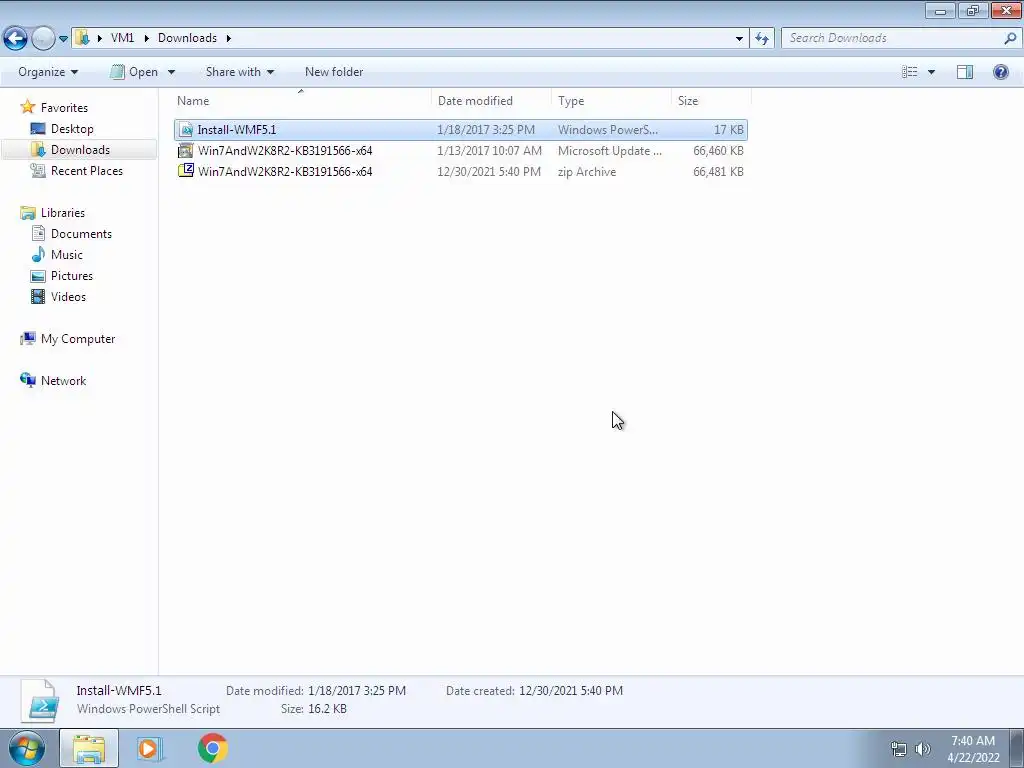The image size is (1024, 768).
Task: Launch Google Chrome from taskbar
Action: click(212, 748)
